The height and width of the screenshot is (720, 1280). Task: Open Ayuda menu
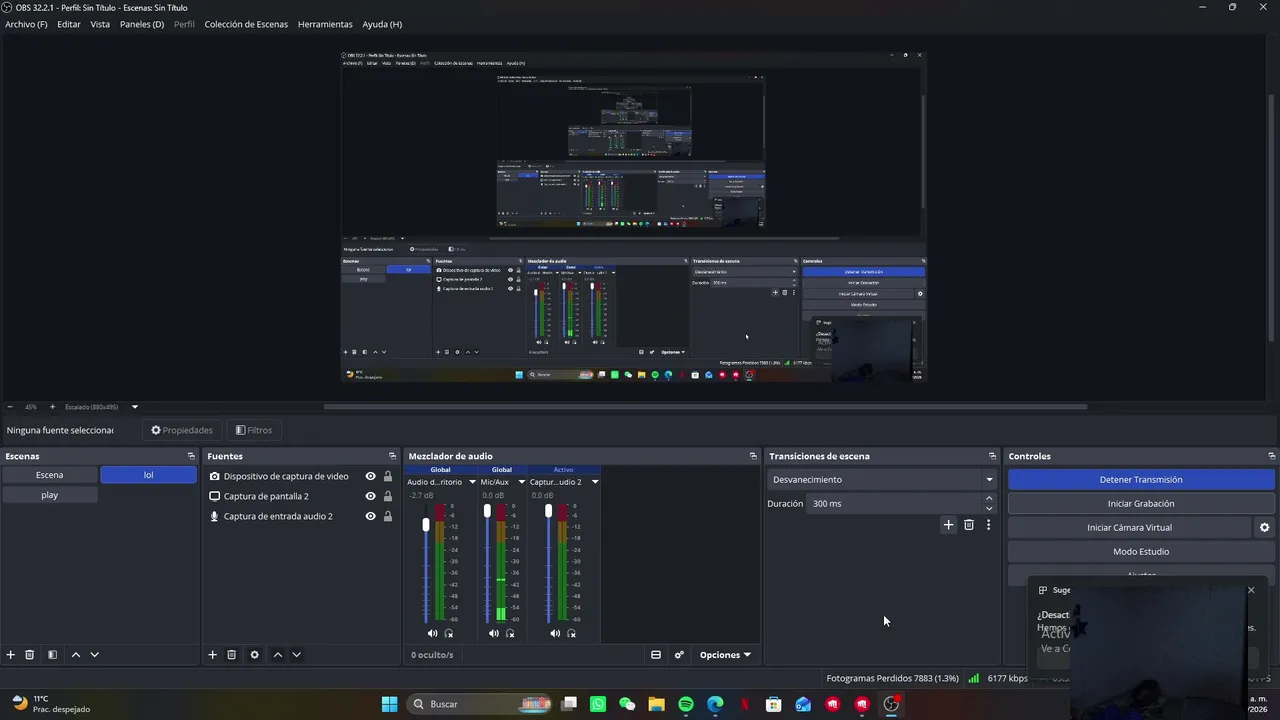382,24
